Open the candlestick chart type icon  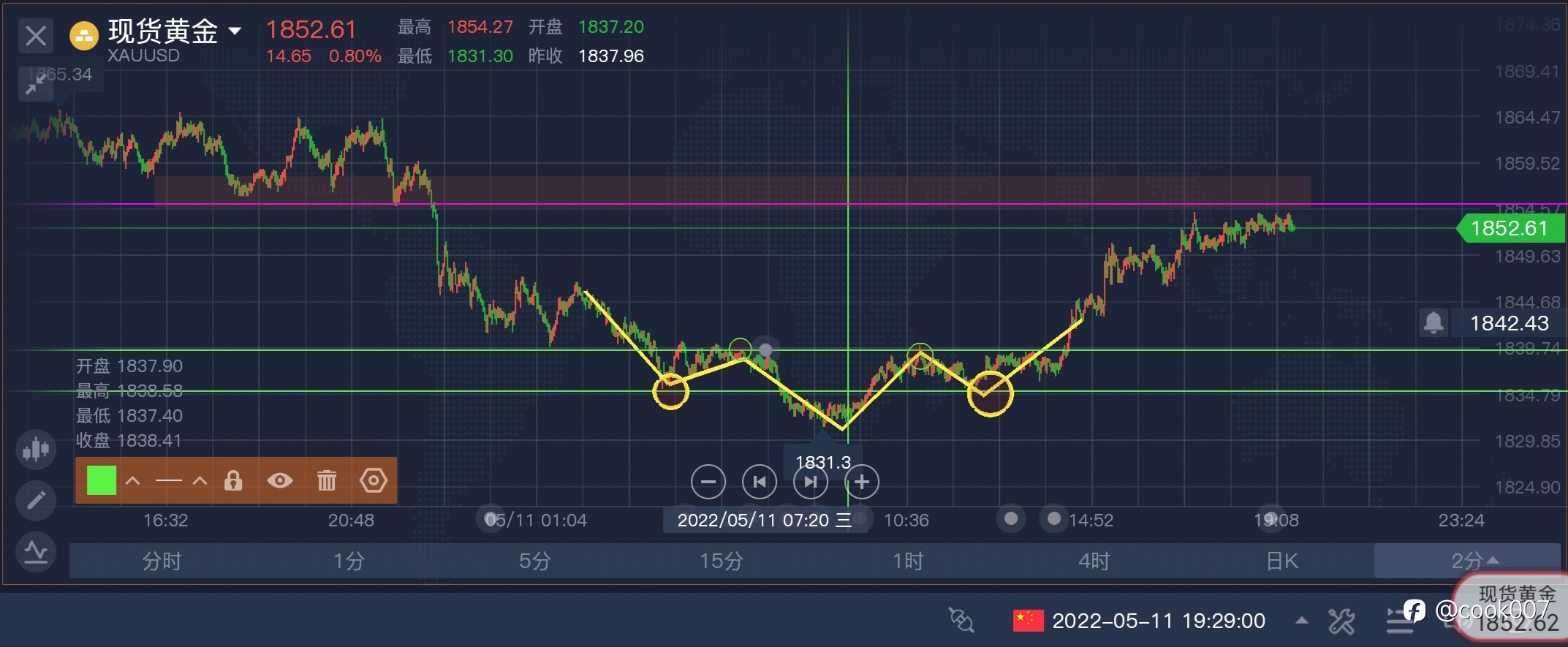36,449
